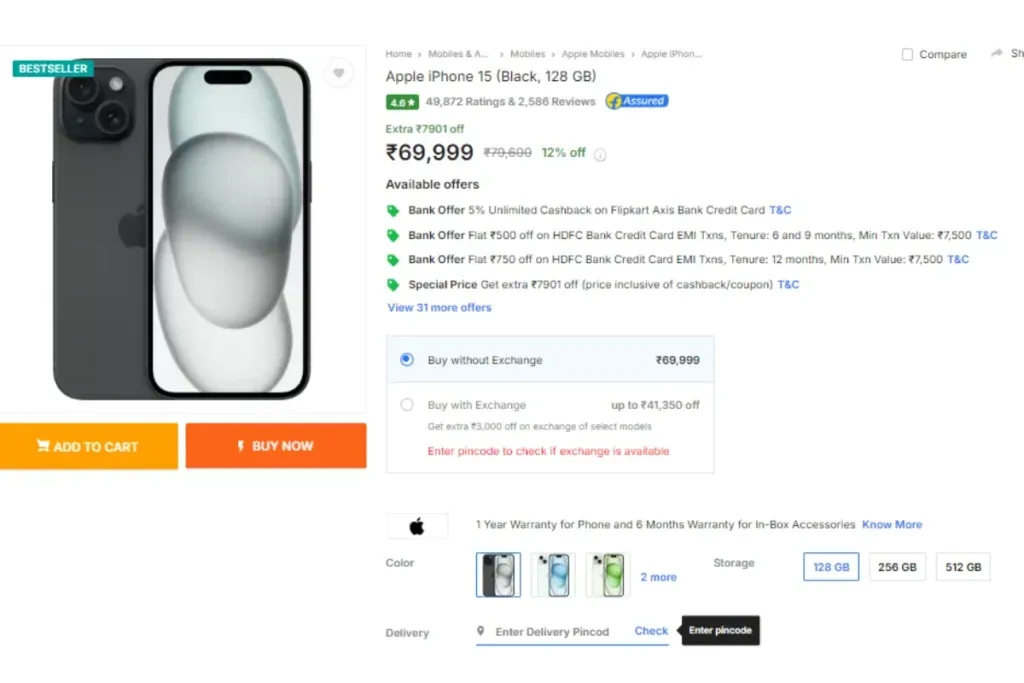Click the BUY NOW button

coord(276,446)
